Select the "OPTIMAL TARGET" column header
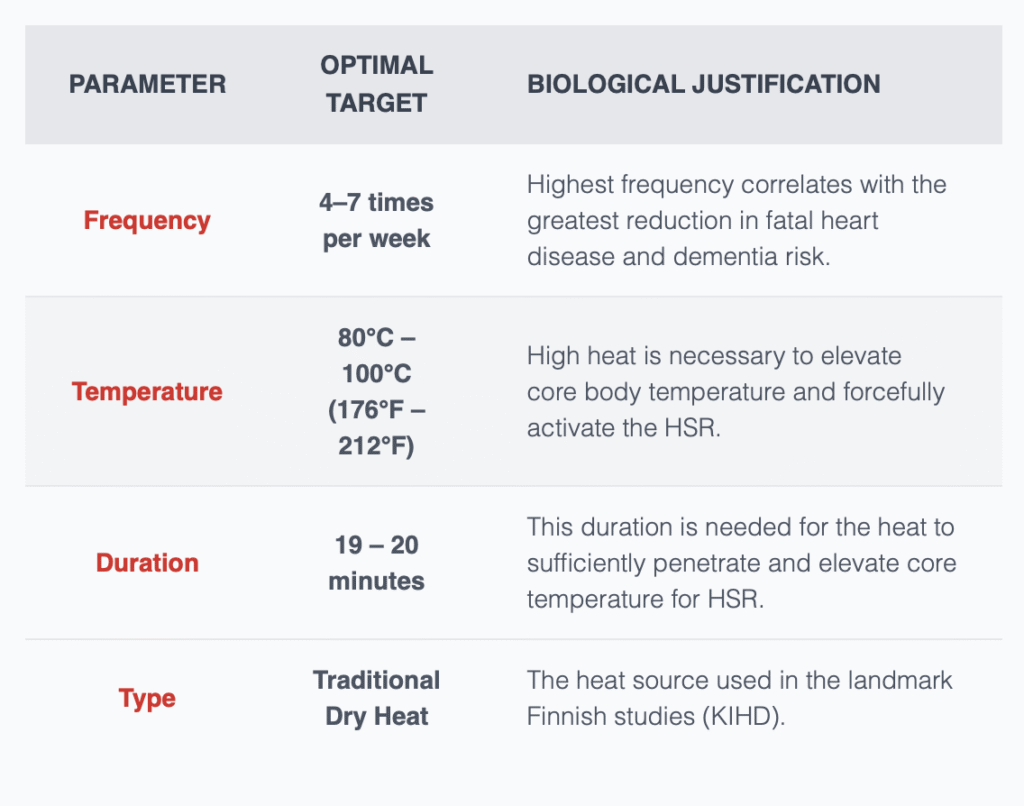Image resolution: width=1024 pixels, height=806 pixels. (376, 84)
